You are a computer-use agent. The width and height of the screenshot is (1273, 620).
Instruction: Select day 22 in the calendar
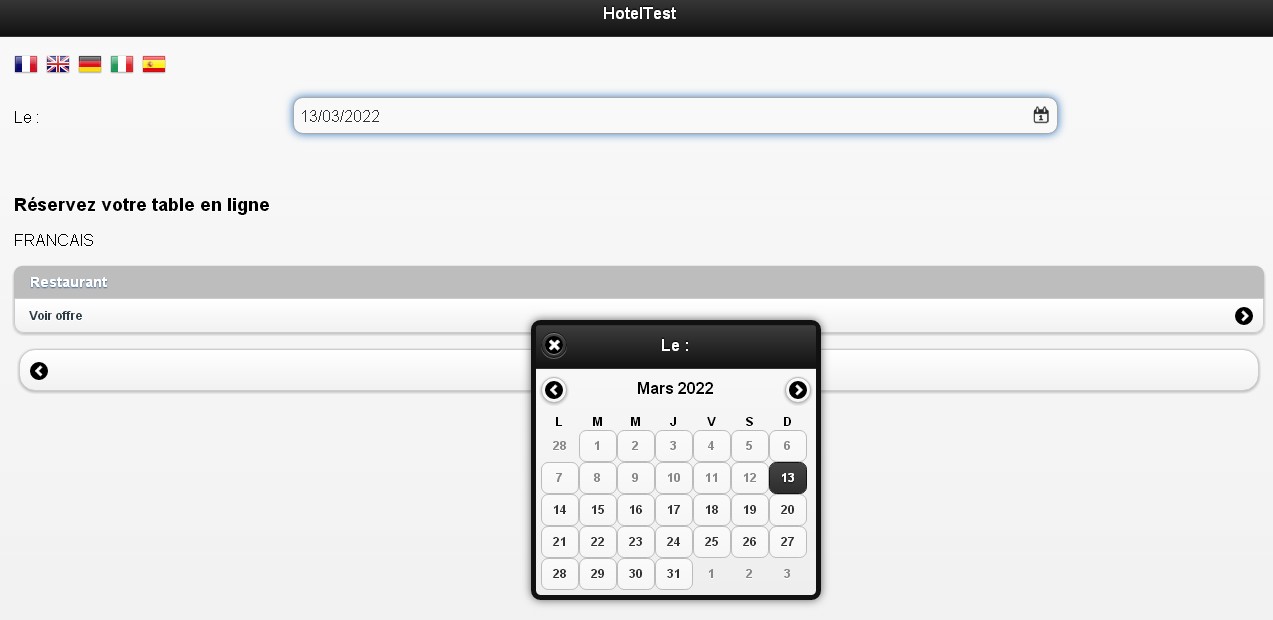tap(598, 542)
